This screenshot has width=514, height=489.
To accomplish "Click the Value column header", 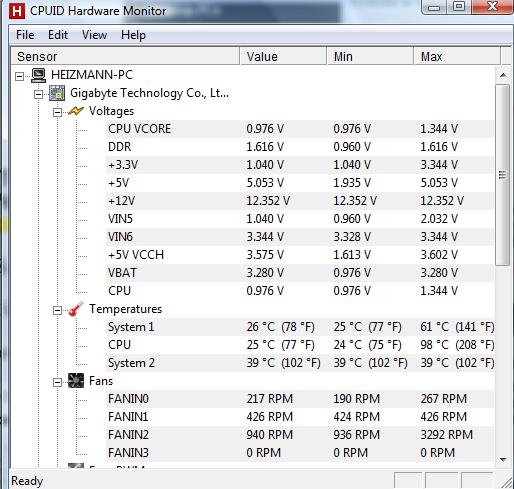I will pos(283,56).
